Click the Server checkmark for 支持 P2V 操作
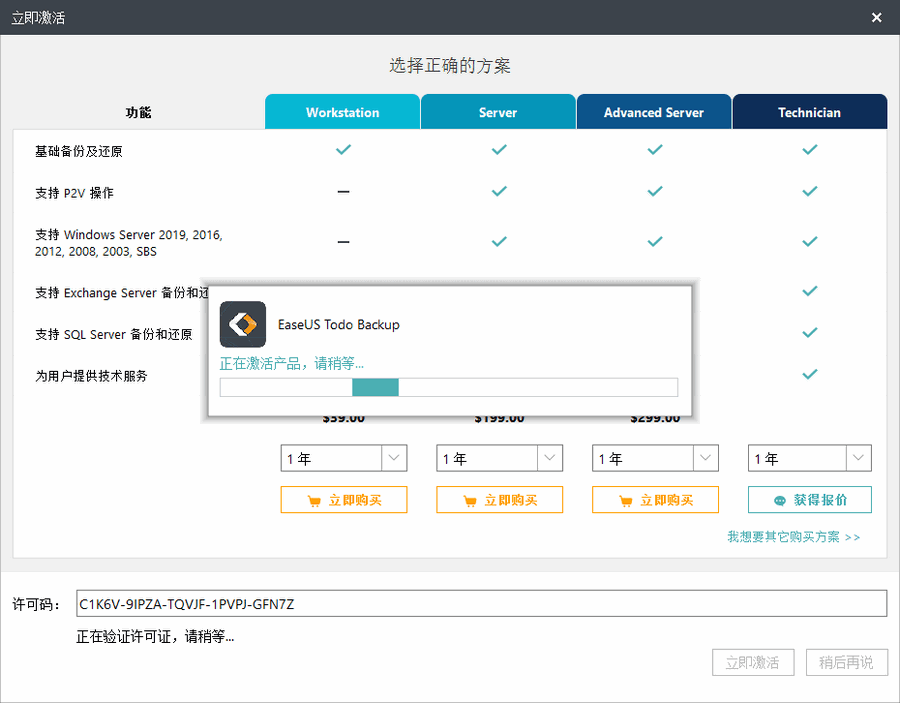This screenshot has height=703, width=900. coord(499,191)
